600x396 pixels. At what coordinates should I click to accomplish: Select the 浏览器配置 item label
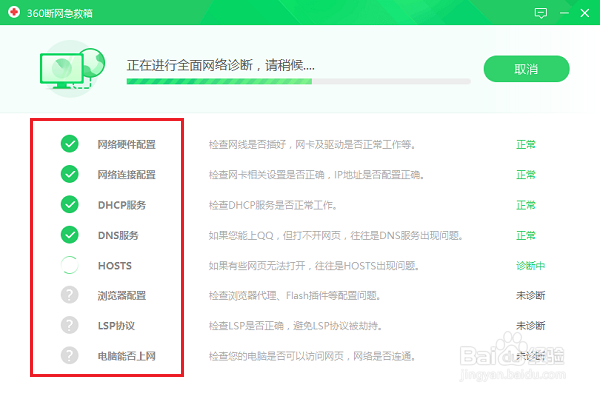[122, 295]
